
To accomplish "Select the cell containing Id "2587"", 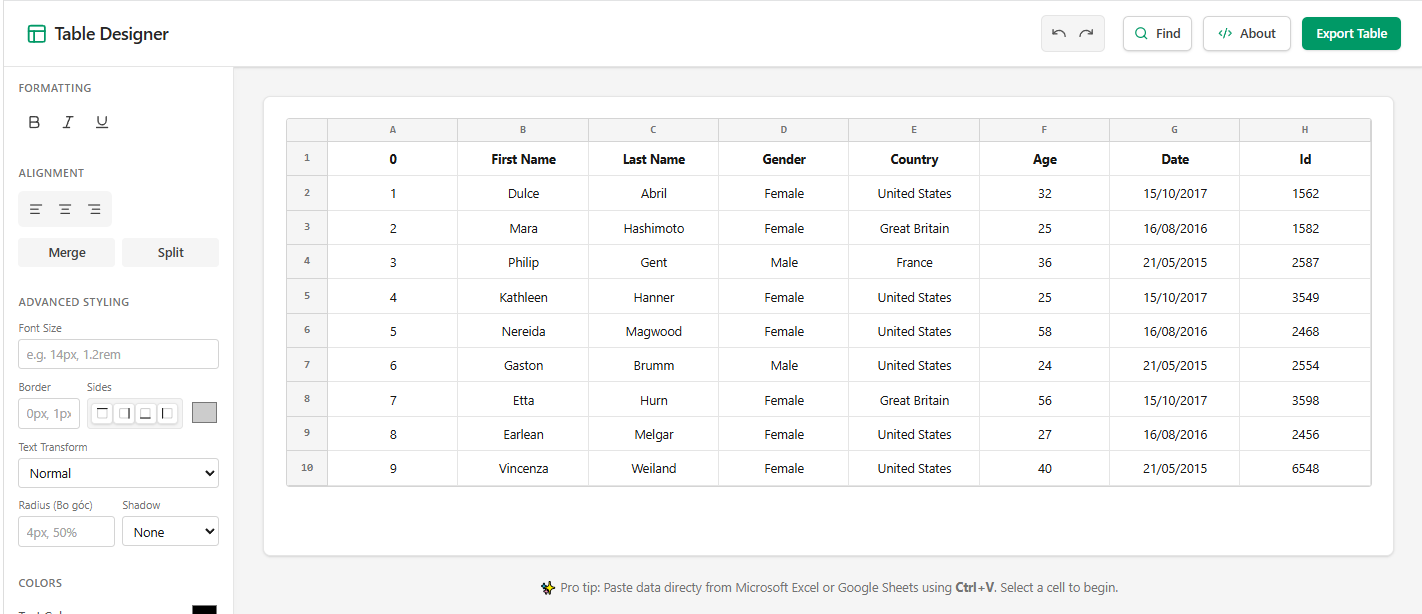I will (x=1305, y=263).
